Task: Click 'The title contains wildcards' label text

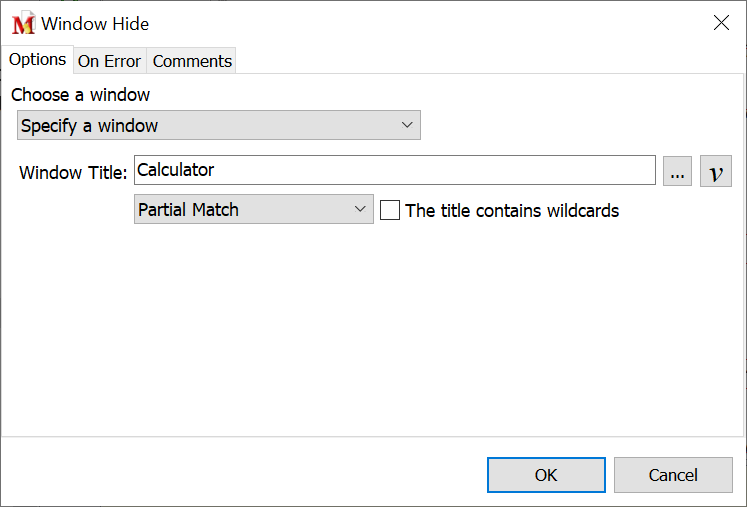Action: (512, 210)
